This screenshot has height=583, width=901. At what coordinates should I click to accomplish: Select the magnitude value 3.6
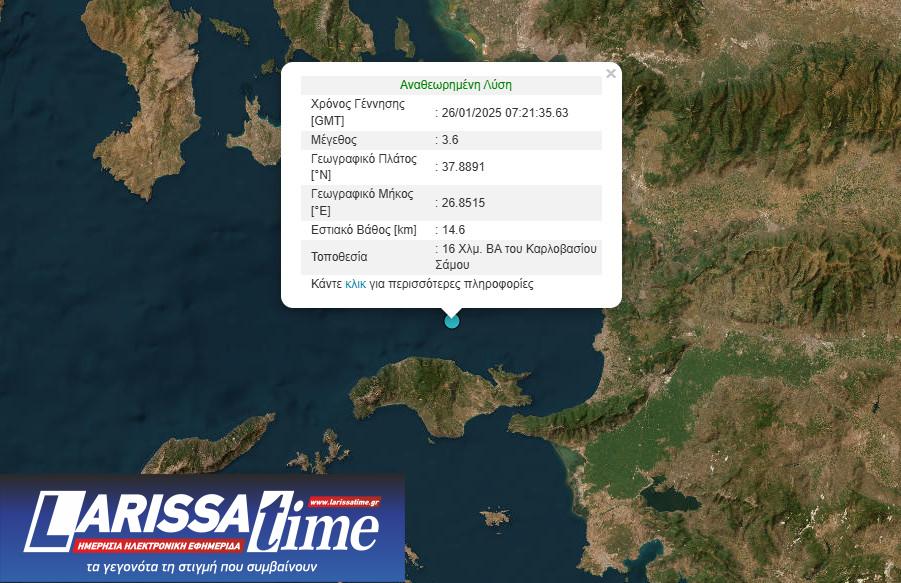click(x=450, y=140)
